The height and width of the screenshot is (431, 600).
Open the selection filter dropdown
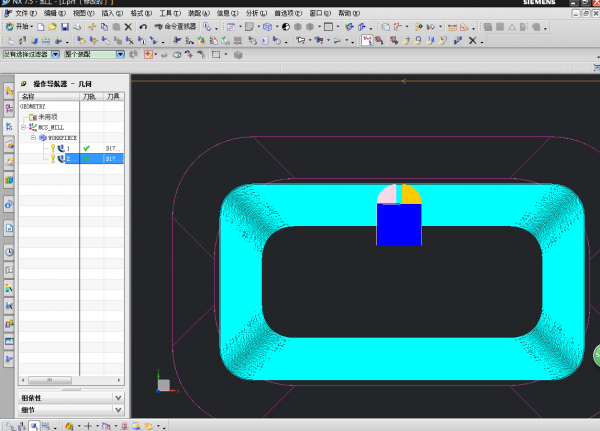click(x=55, y=54)
